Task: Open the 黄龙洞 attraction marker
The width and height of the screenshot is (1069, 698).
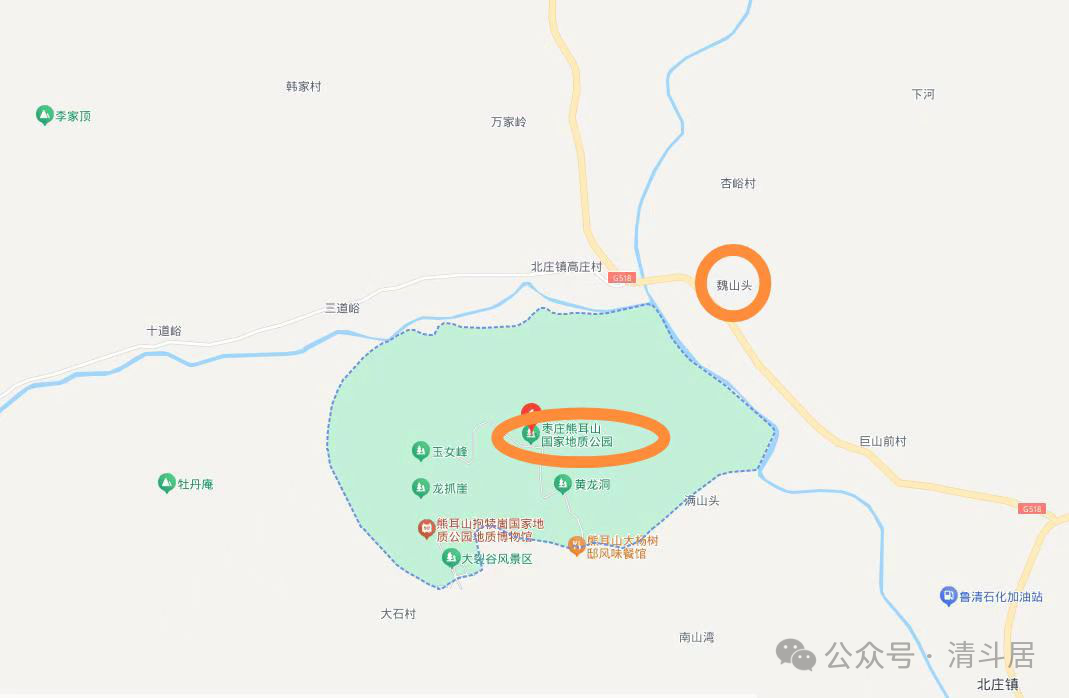Action: click(x=562, y=484)
